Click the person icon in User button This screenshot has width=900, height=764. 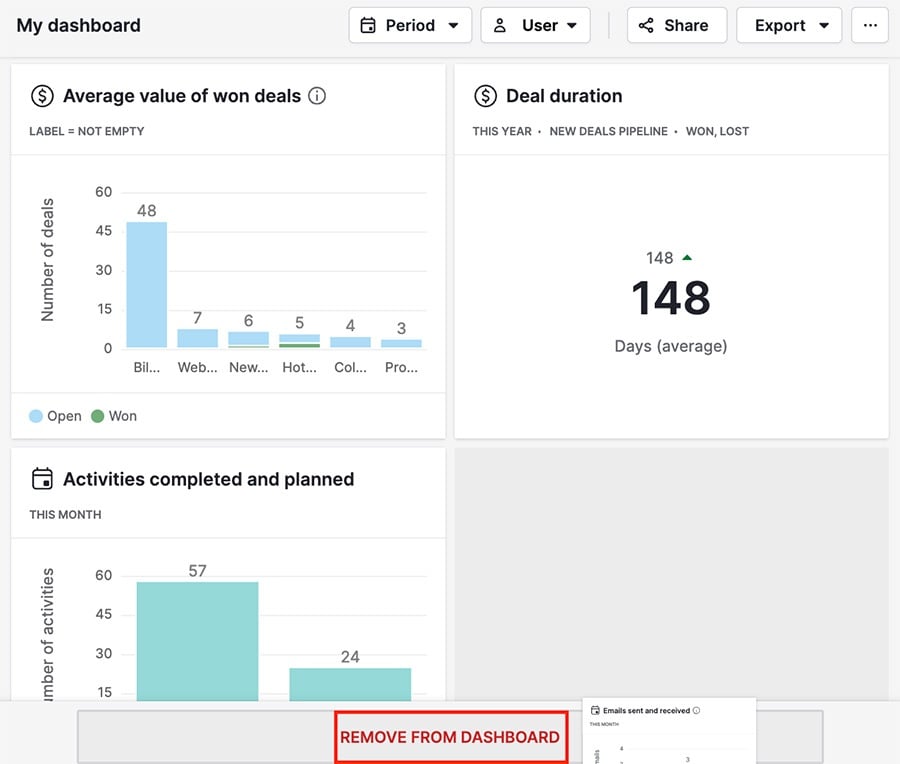click(500, 26)
